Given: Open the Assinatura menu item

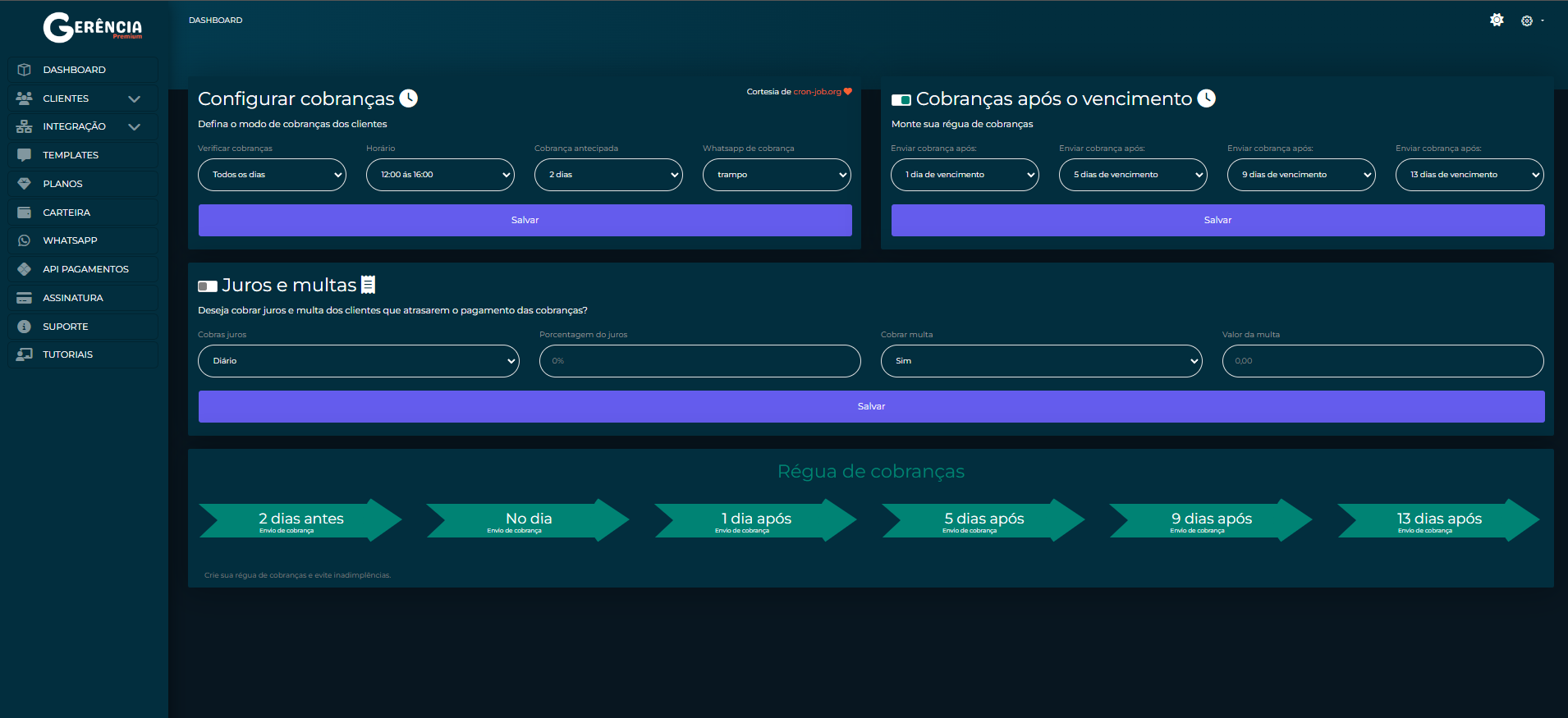Looking at the screenshot, I should click(73, 298).
